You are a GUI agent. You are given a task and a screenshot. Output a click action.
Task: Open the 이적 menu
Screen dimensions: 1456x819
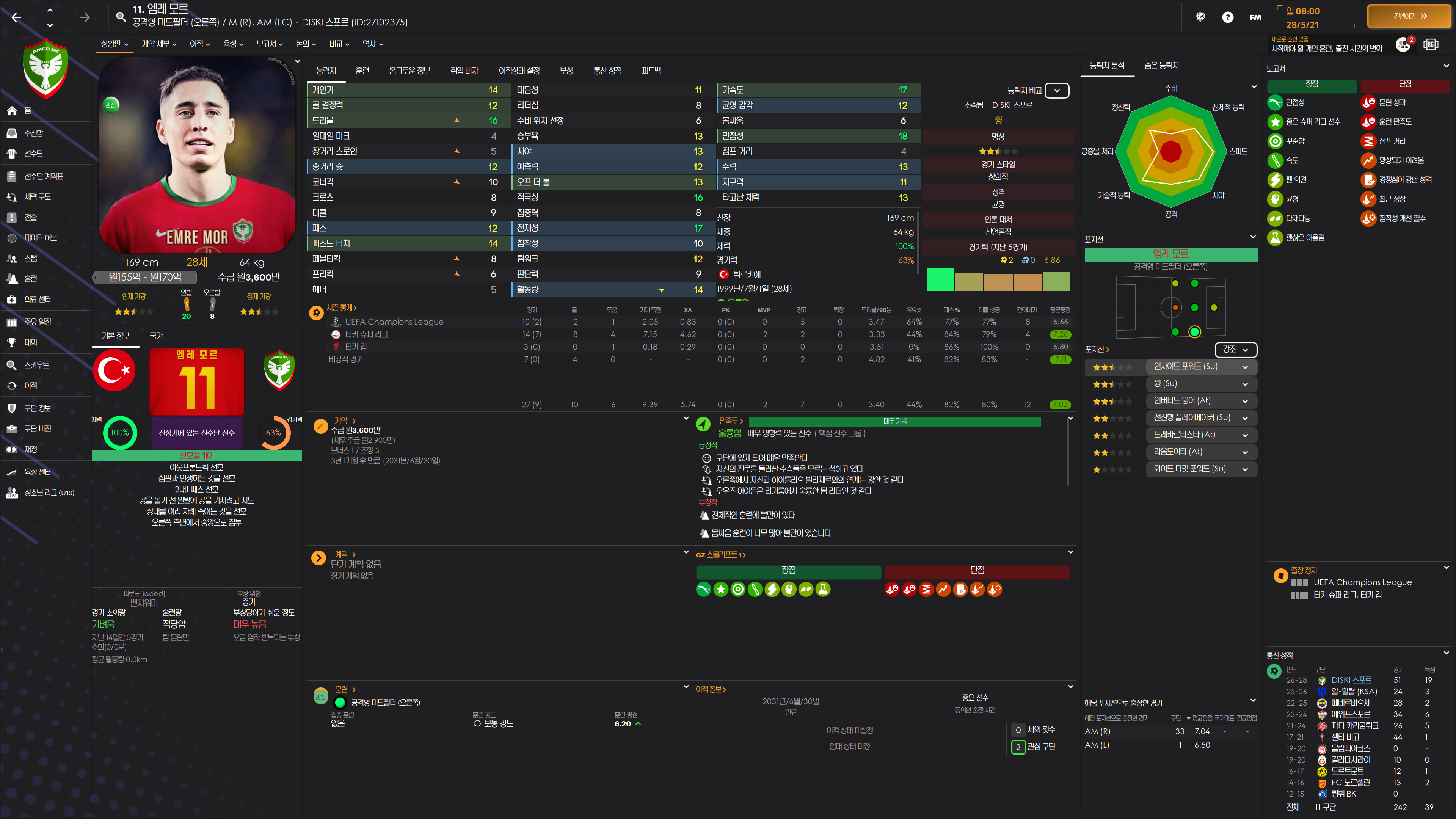point(199,44)
